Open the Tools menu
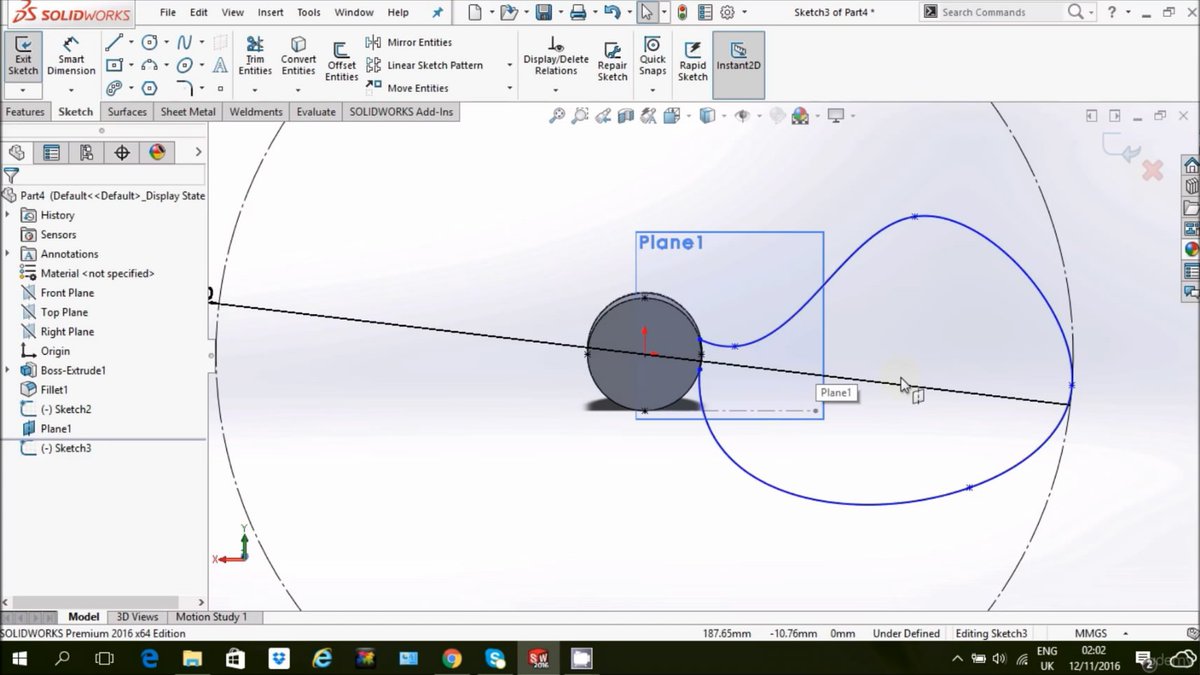Screen dimensions: 1200x675 click(309, 12)
